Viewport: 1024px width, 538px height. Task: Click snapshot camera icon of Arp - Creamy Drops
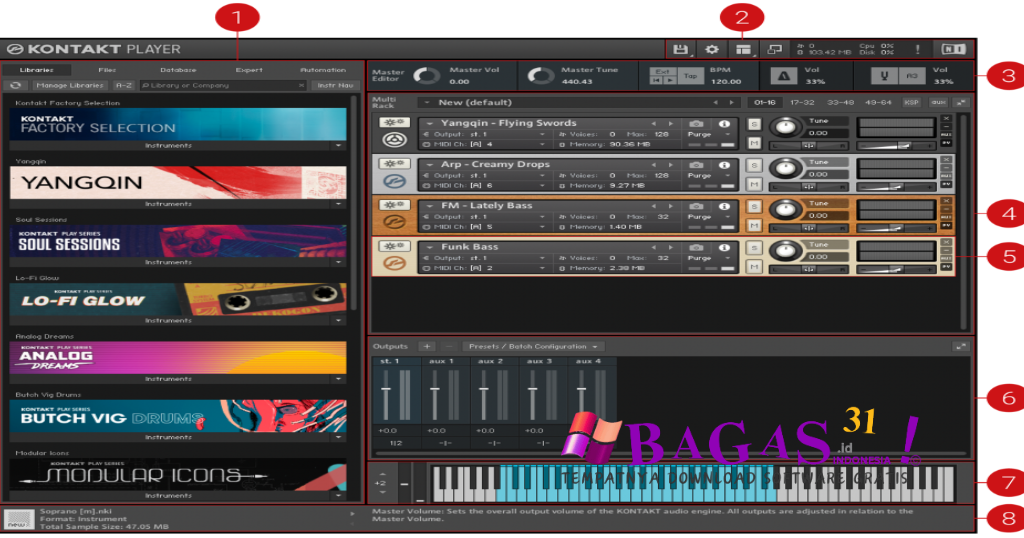click(x=696, y=165)
